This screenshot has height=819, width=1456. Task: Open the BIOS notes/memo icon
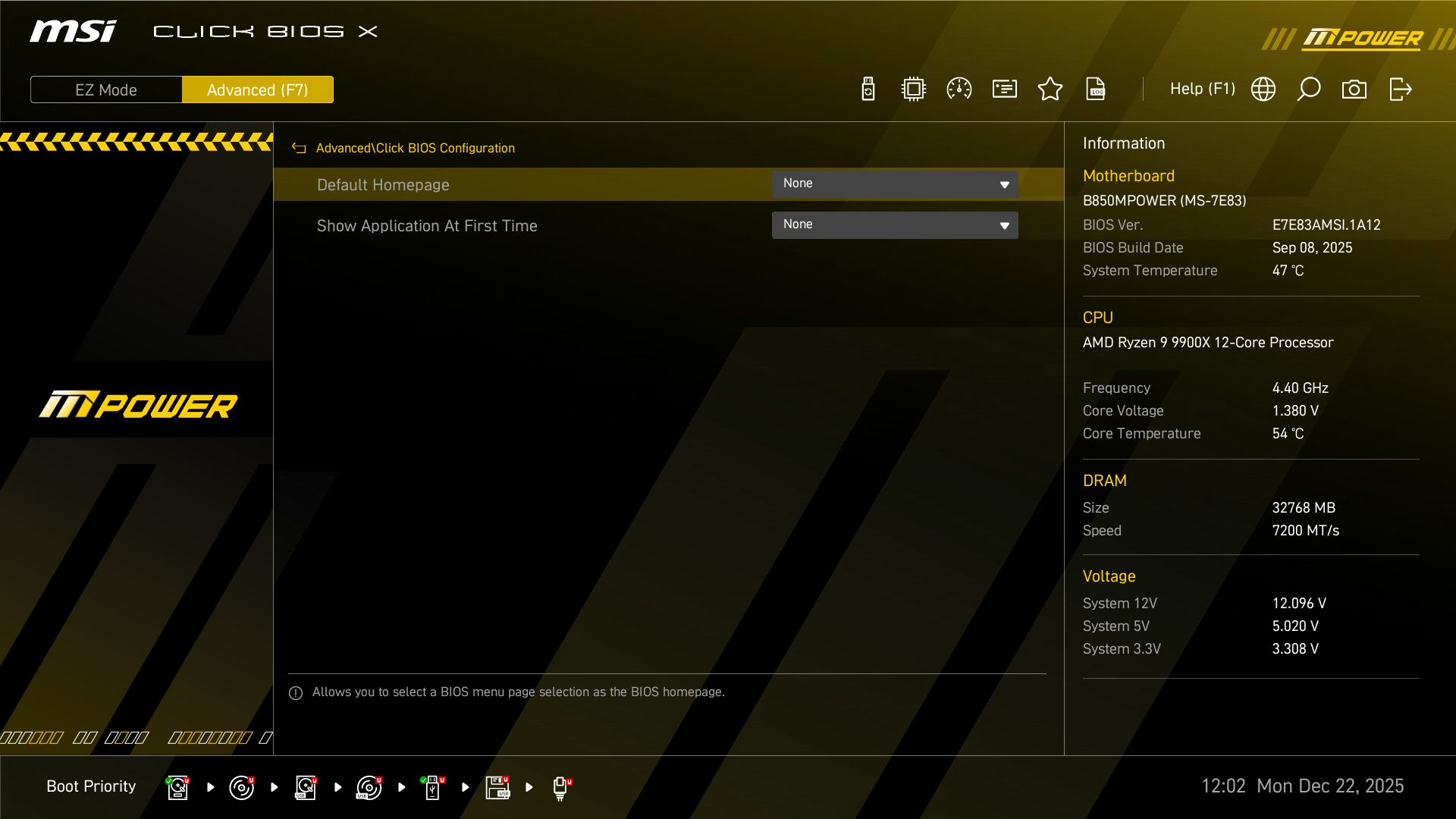1004,89
